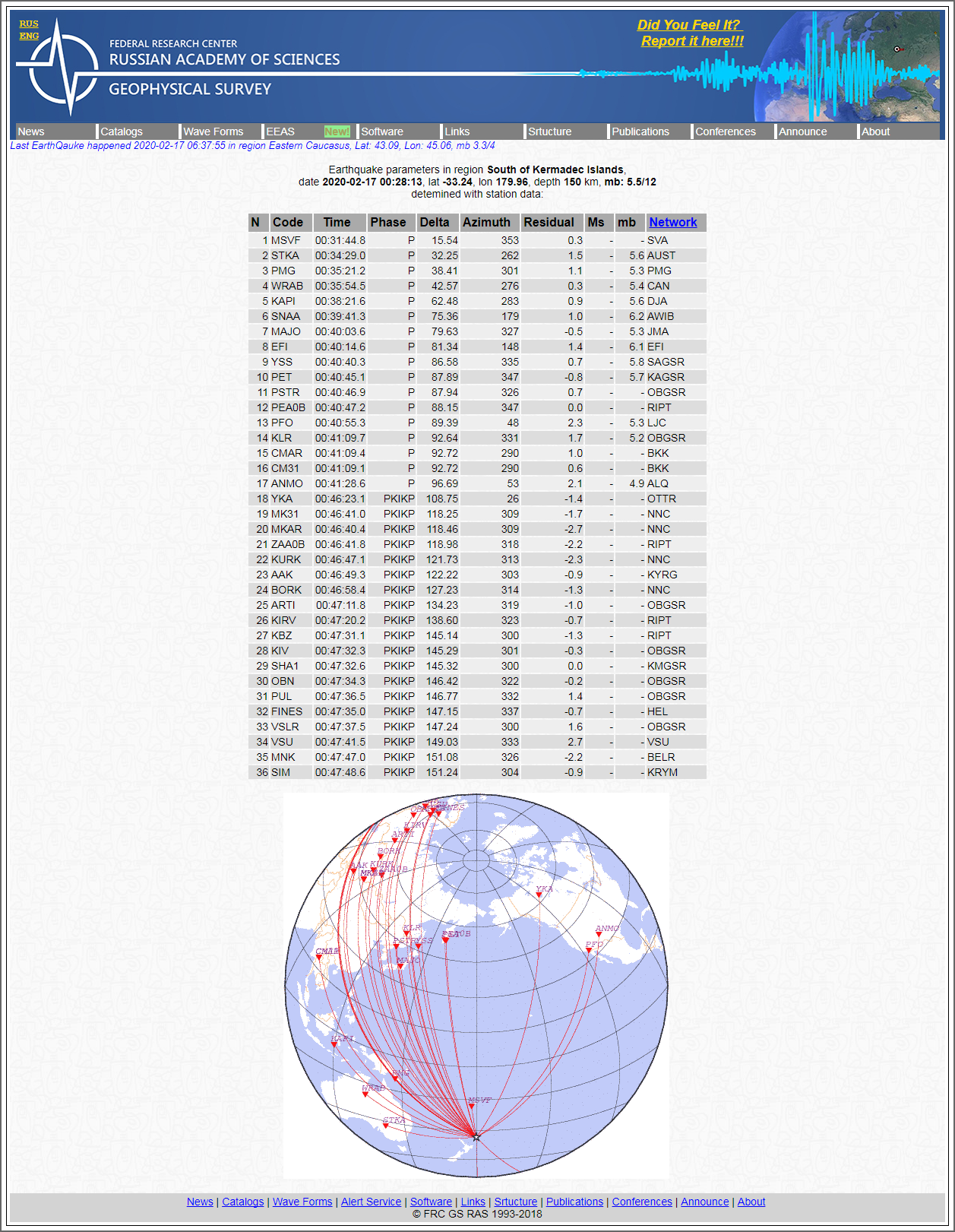
Task: Click station code FINES in table
Action: pos(287,711)
